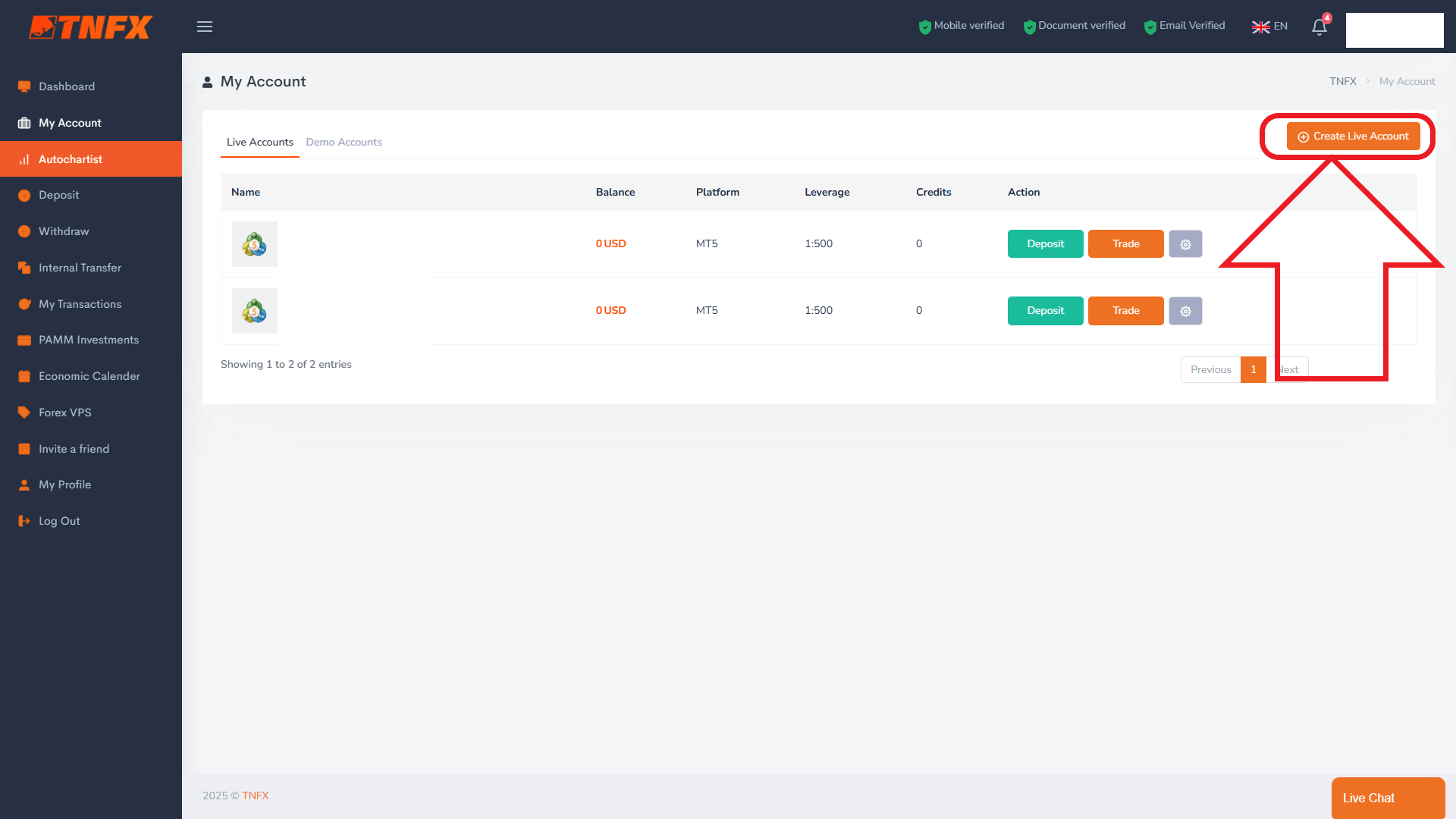Click the Balance column header
The height and width of the screenshot is (819, 1456).
click(x=615, y=193)
